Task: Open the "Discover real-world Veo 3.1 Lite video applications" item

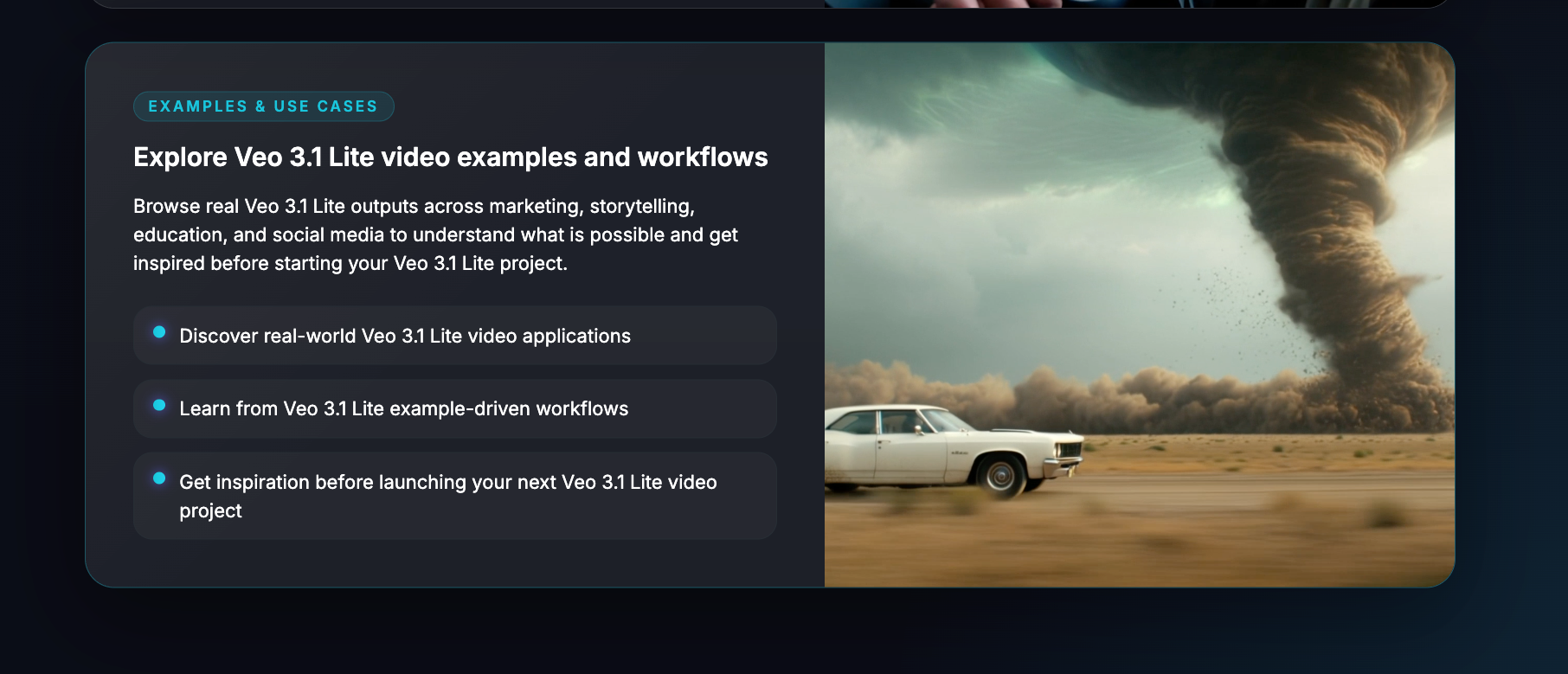Action: point(405,336)
